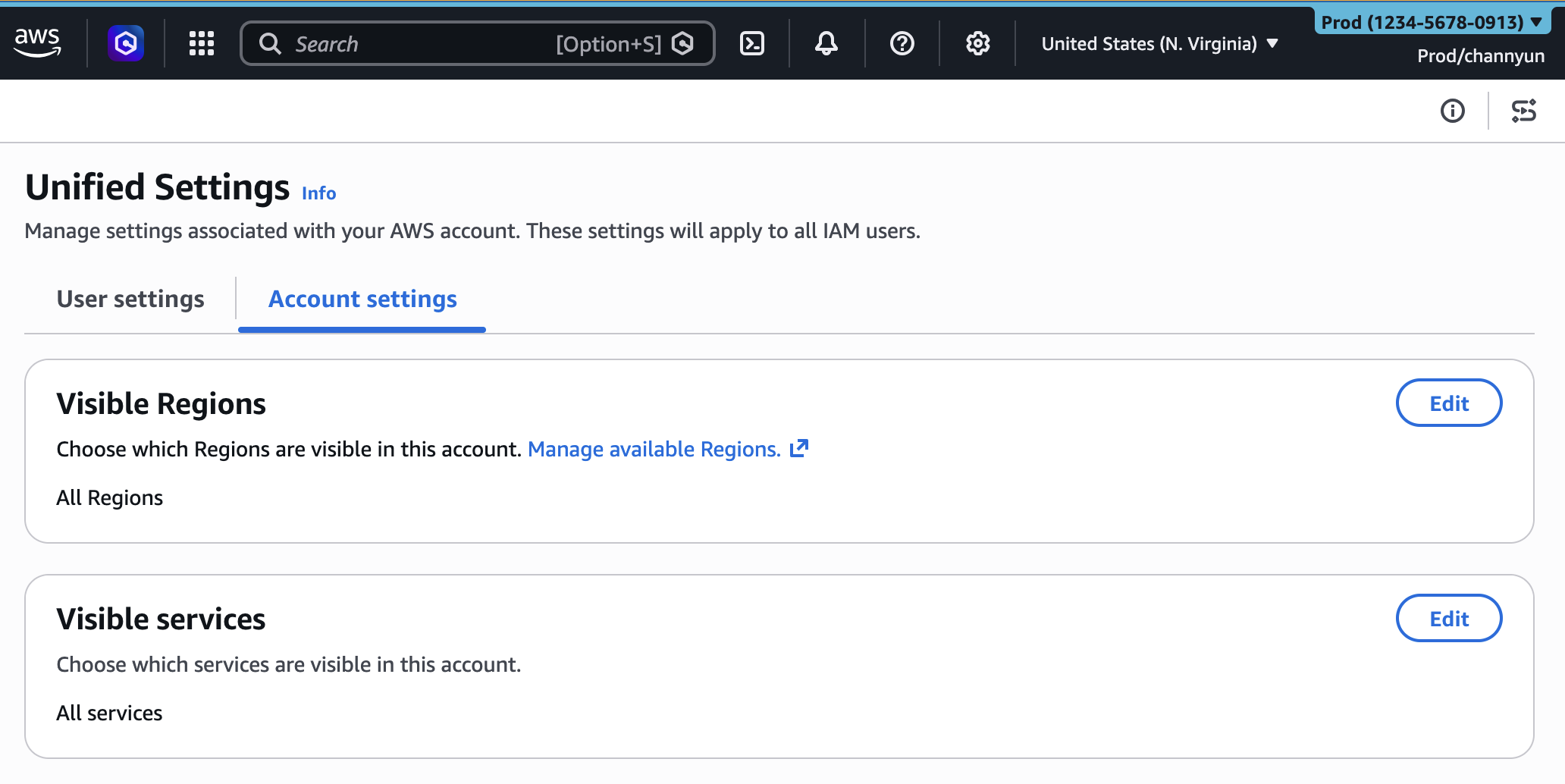Image resolution: width=1565 pixels, height=784 pixels.
Task: Edit the Visible Regions setting
Action: click(x=1448, y=403)
